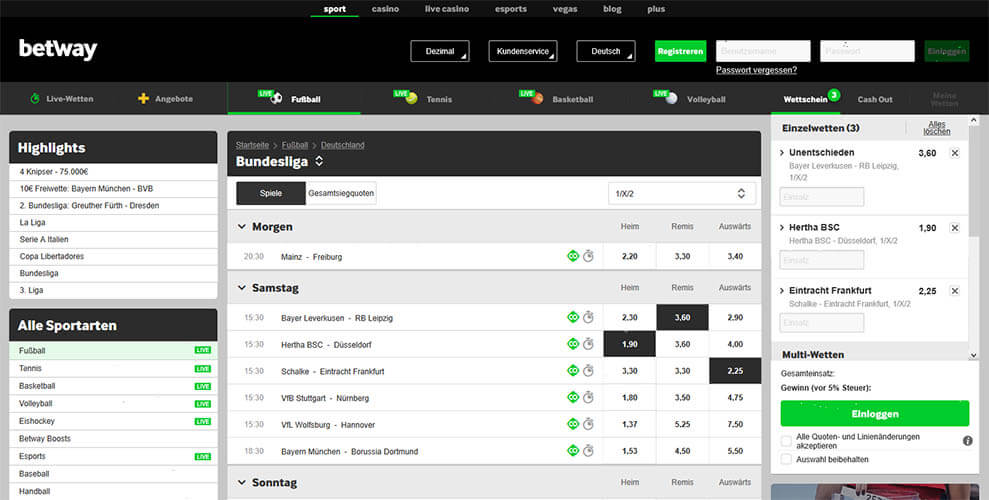Viewport: 989px width, 500px height.
Task: Remove the Hertha BSC bet from the slip
Action: 955,228
